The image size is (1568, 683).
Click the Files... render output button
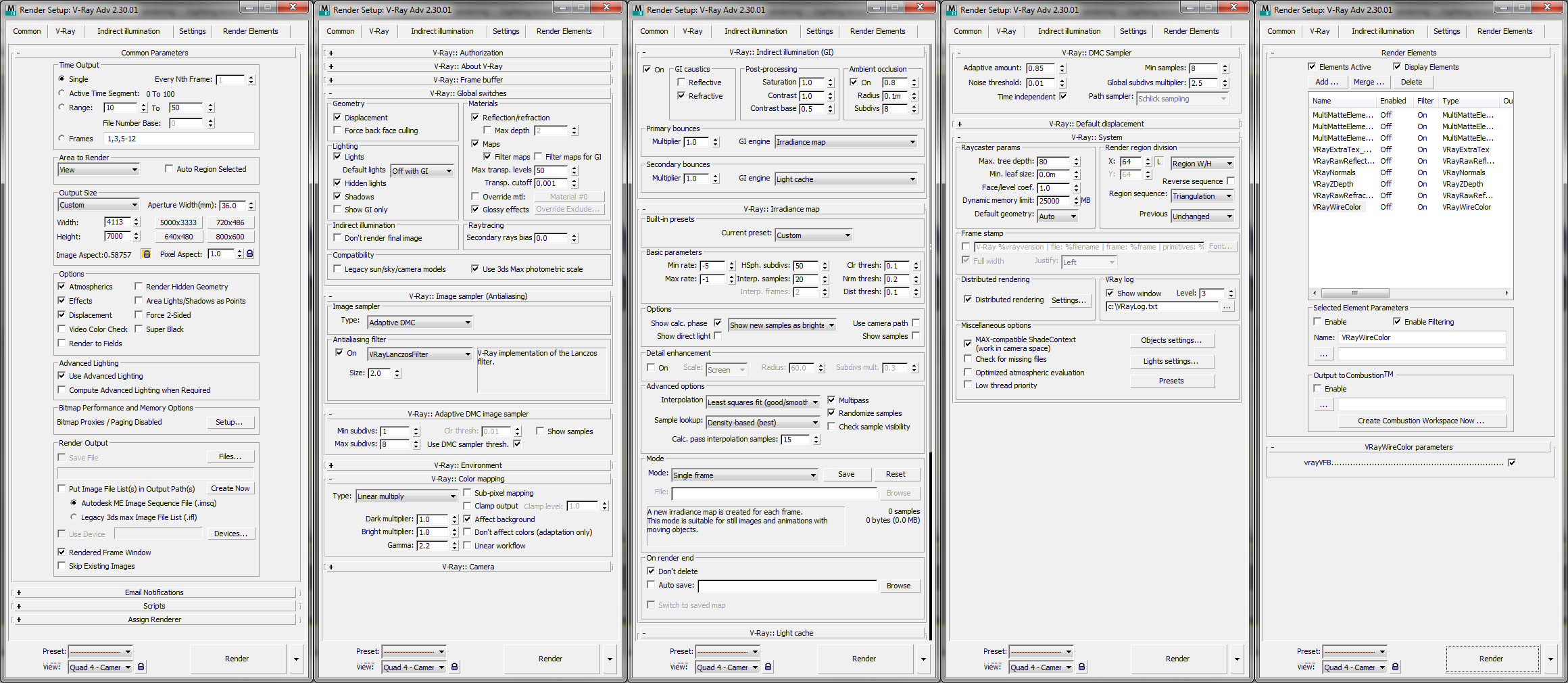pyautogui.click(x=230, y=456)
